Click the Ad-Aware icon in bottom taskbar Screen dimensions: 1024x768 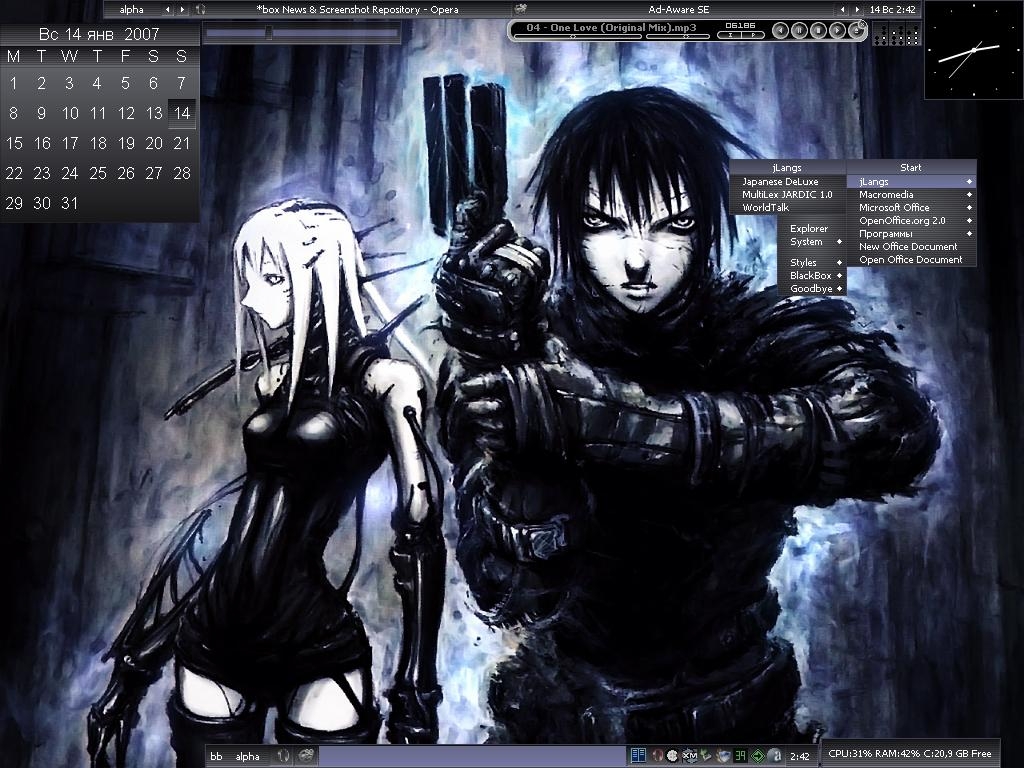(306, 756)
